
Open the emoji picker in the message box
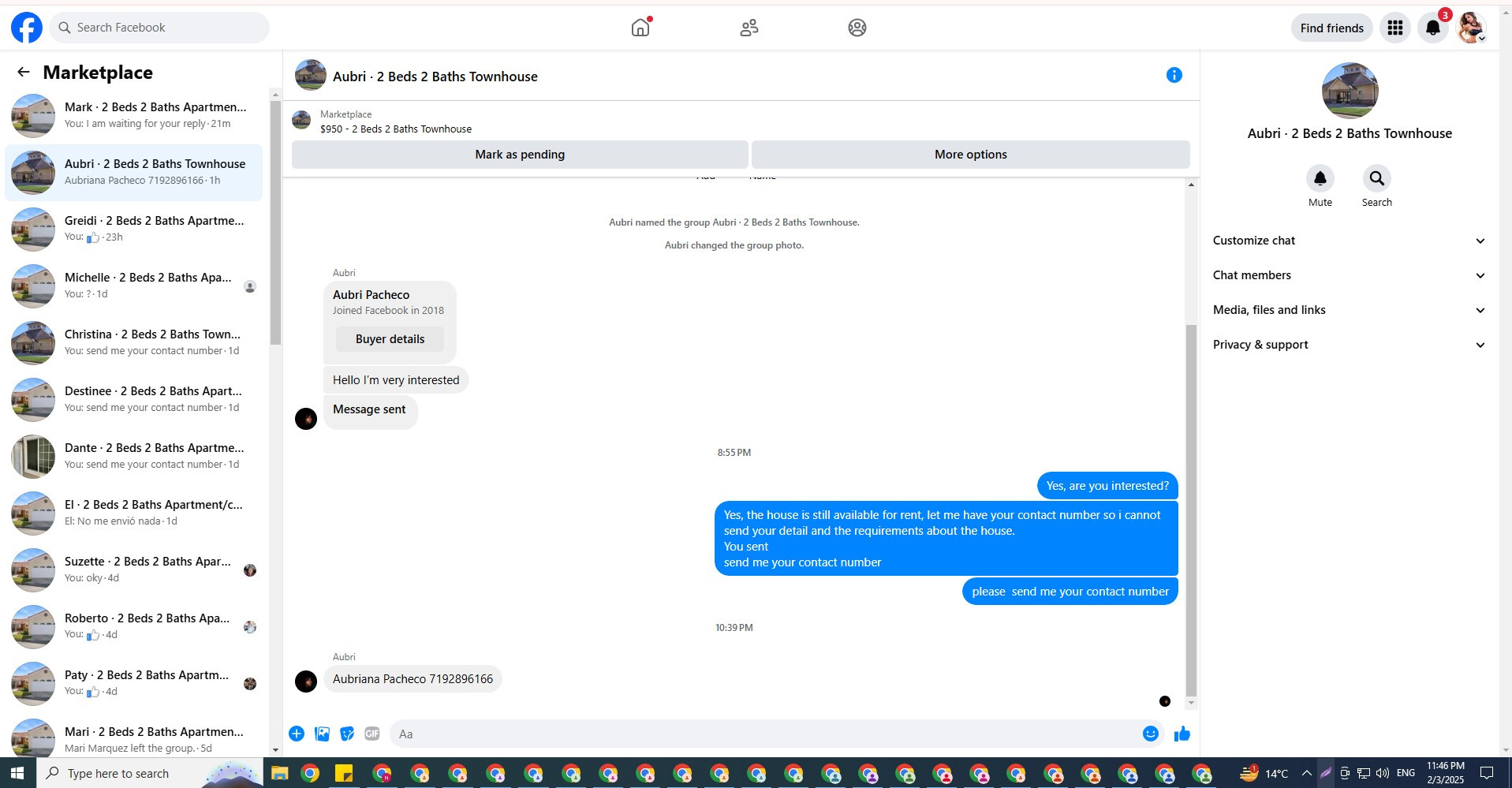tap(1151, 734)
